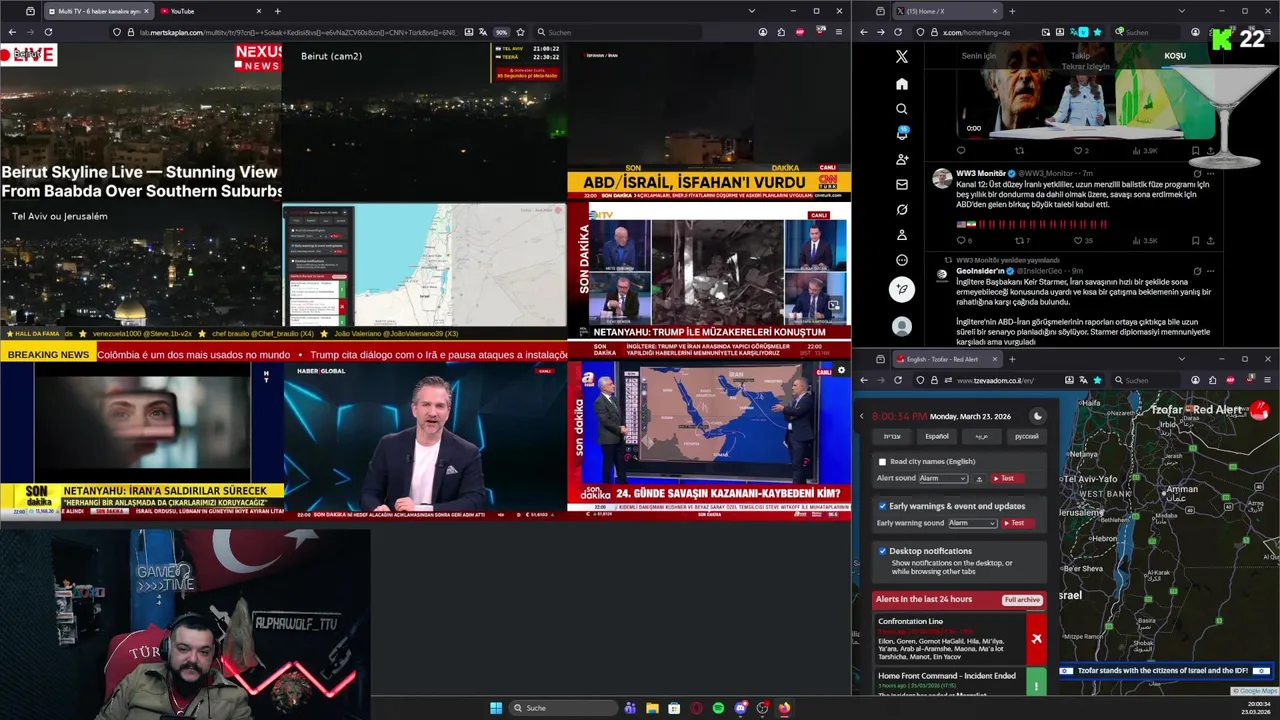Open translate icon in Tzofar browser toolbar

click(x=1084, y=380)
